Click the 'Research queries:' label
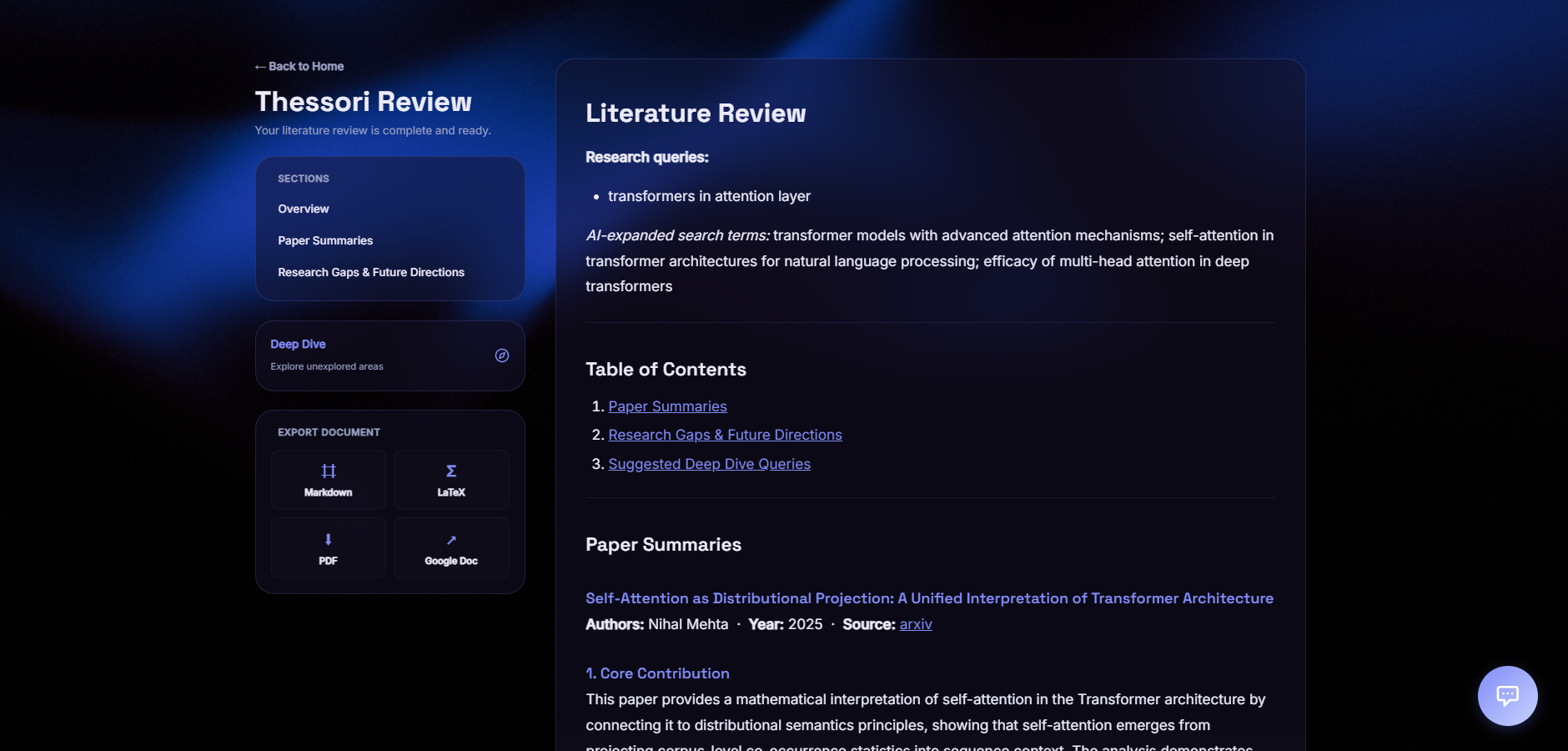This screenshot has height=751, width=1568. click(x=647, y=157)
